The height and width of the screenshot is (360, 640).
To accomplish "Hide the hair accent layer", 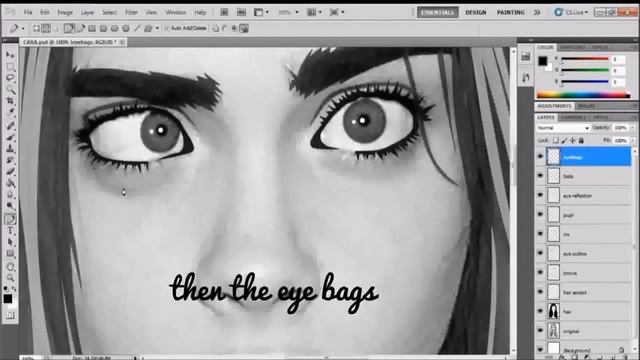I will (x=540, y=292).
